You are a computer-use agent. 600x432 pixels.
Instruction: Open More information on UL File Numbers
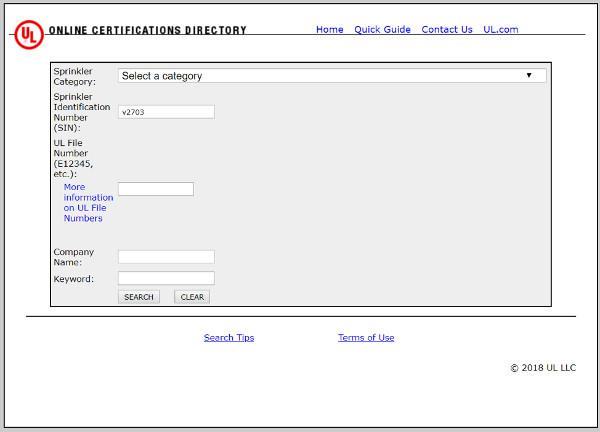pyautogui.click(x=88, y=203)
